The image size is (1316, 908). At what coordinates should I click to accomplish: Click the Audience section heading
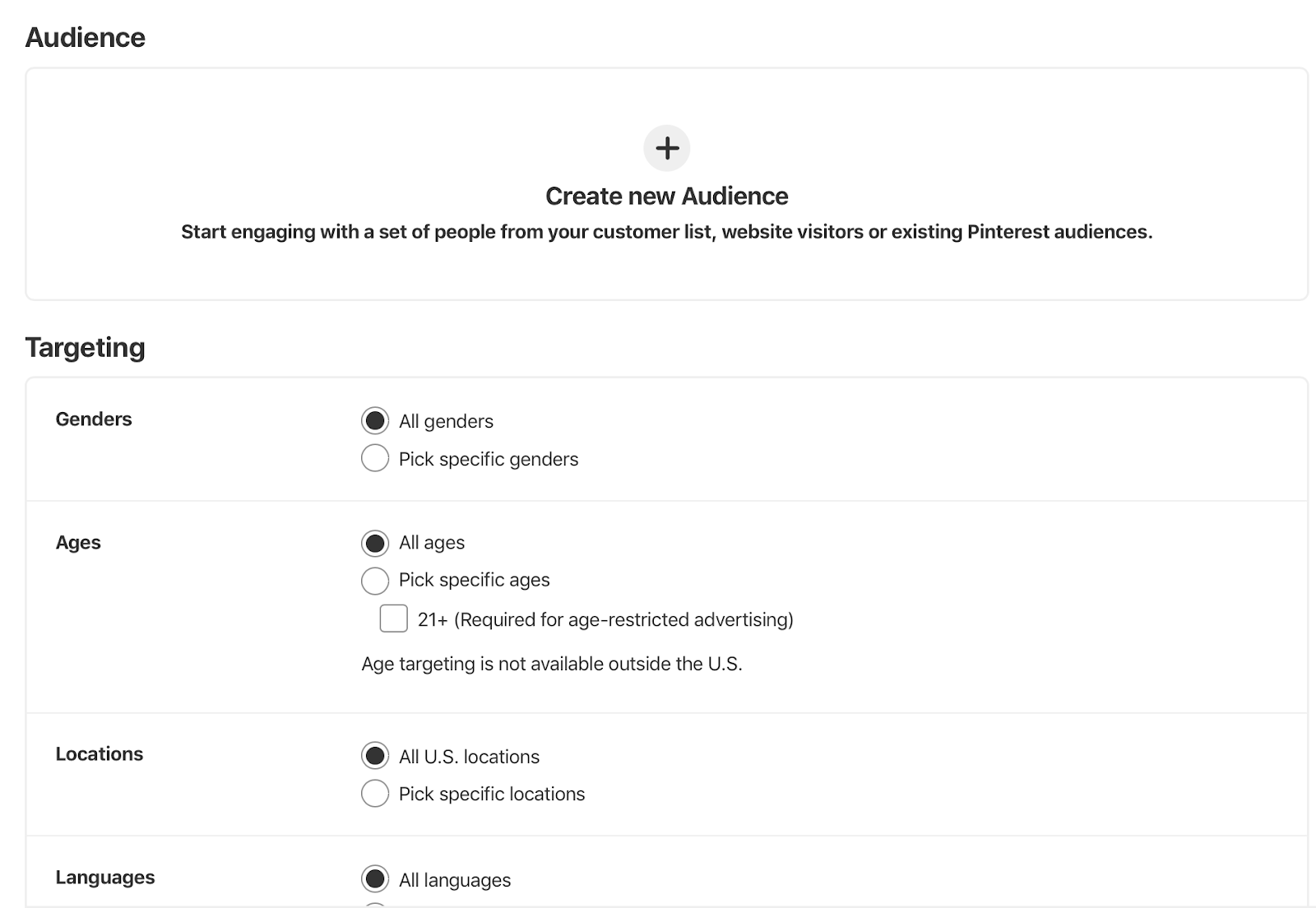pos(86,38)
